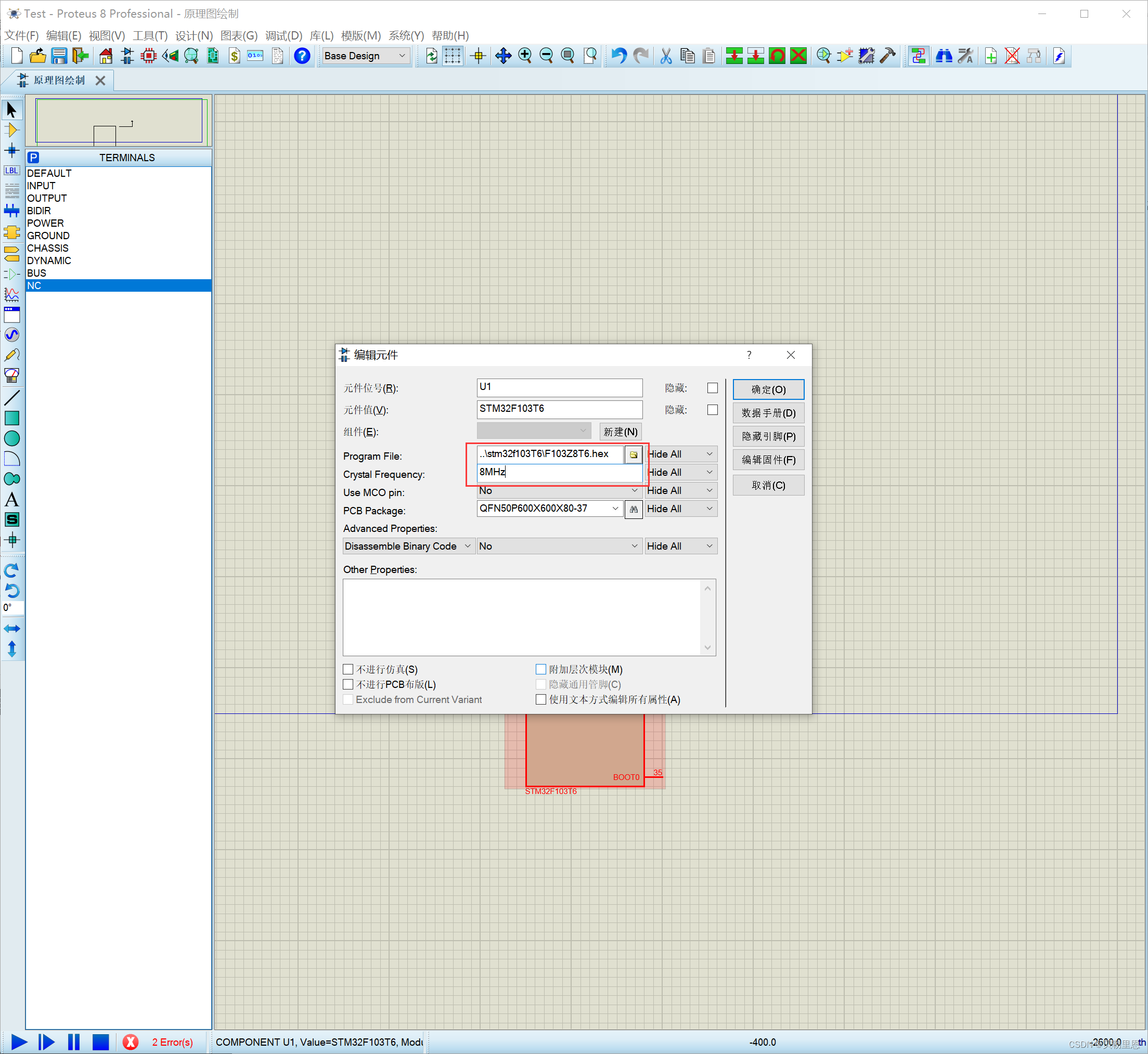The height and width of the screenshot is (1054, 1148).
Task: Open the 工具(T) menu
Action: 150,35
